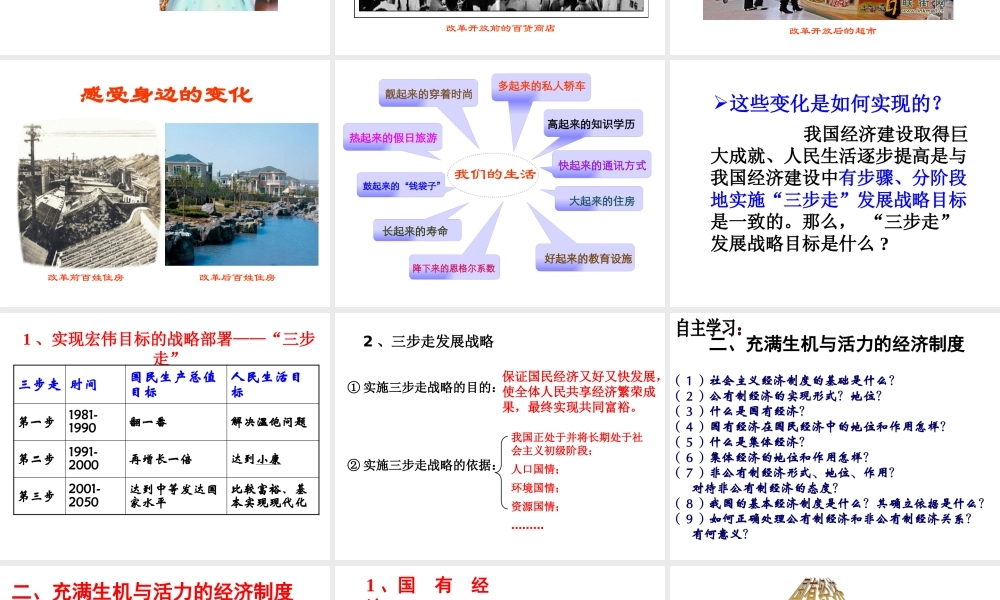Click the photo captioned 改革前百姓住房
Screen dimensions: 1000x600
(88, 194)
